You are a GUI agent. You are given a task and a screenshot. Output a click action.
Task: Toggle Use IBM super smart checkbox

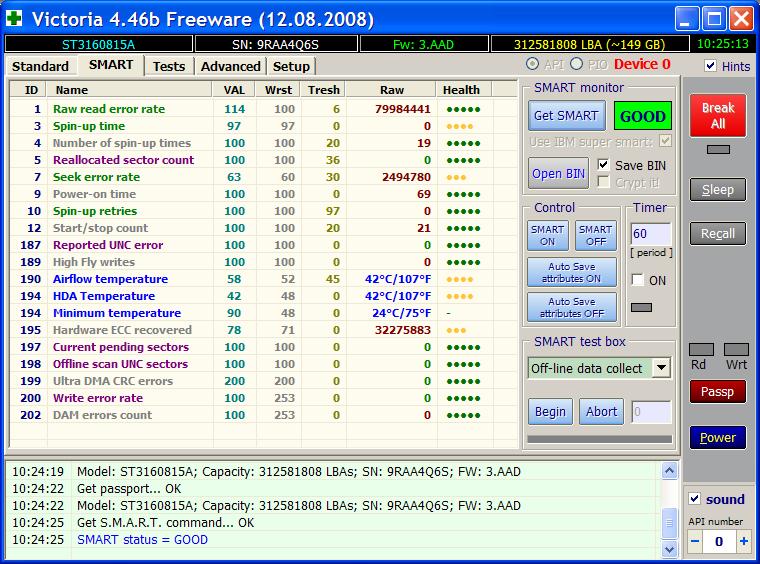pyautogui.click(x=665, y=141)
